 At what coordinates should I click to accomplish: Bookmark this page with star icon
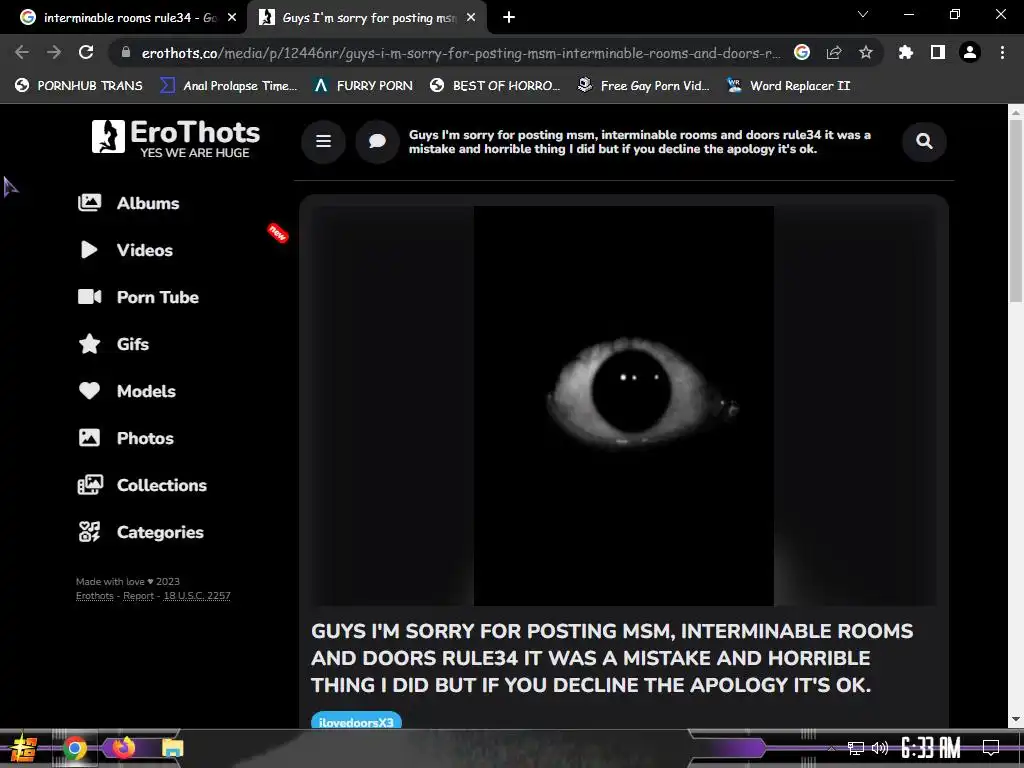point(866,52)
